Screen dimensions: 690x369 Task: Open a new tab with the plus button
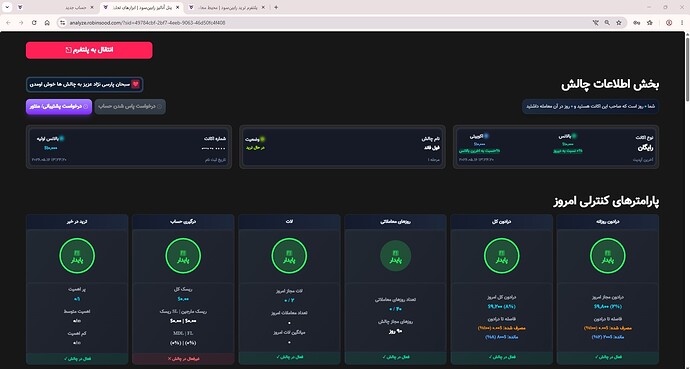click(x=276, y=7)
